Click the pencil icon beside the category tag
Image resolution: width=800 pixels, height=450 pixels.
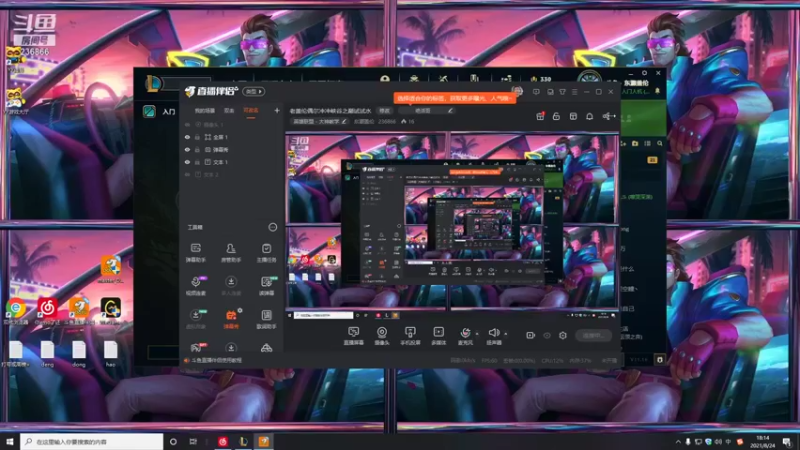[x=344, y=121]
